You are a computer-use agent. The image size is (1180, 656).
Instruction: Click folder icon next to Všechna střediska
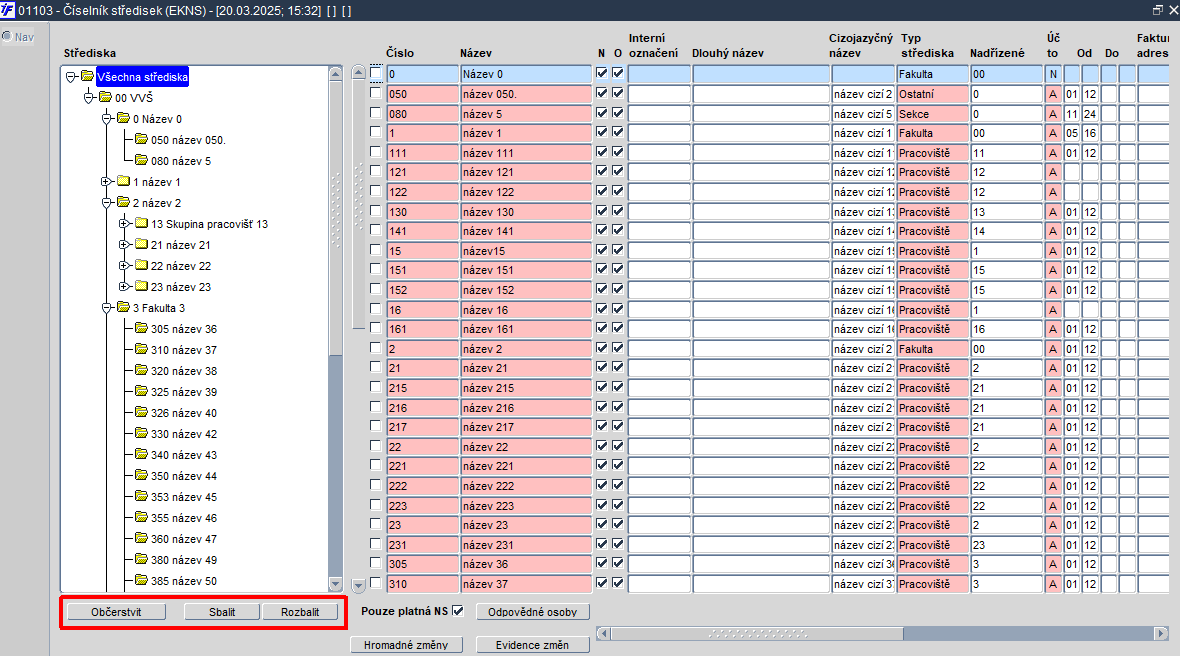point(87,77)
